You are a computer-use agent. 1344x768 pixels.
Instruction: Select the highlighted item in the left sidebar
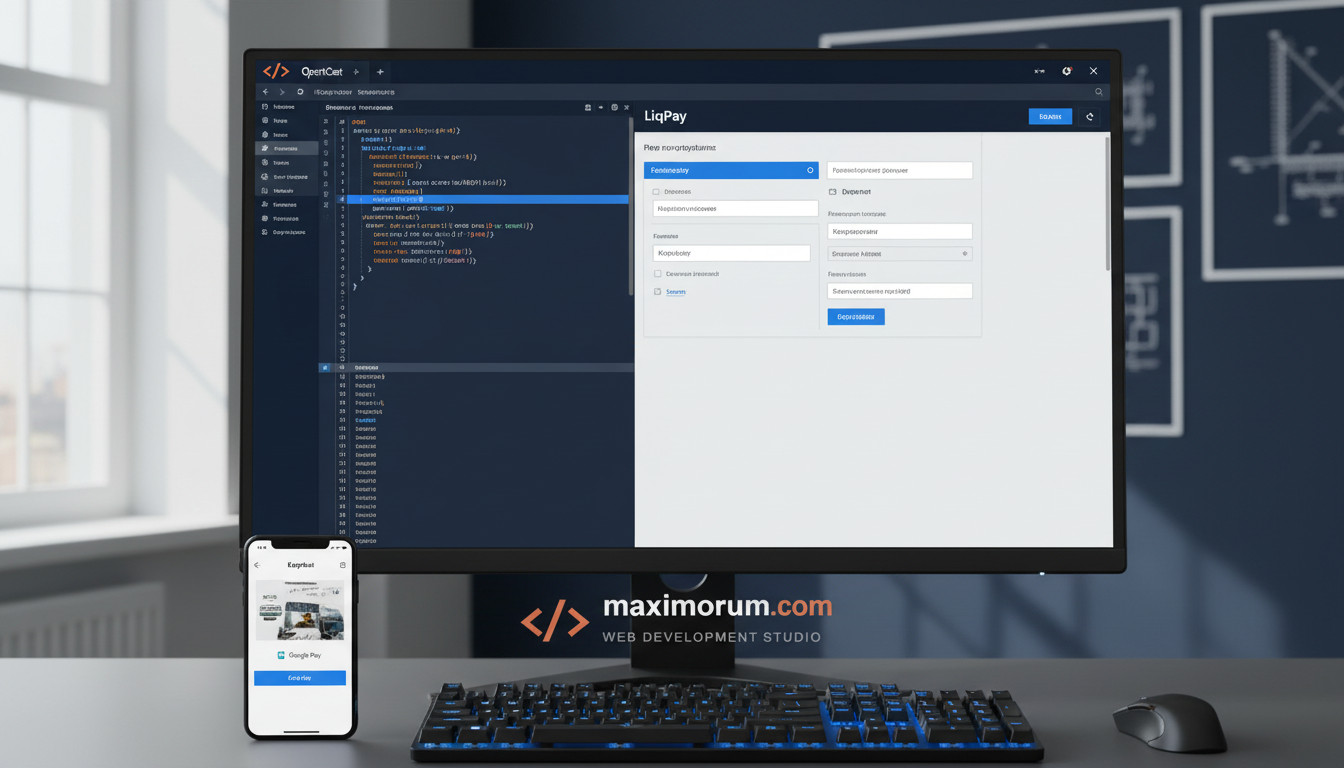tap(287, 148)
